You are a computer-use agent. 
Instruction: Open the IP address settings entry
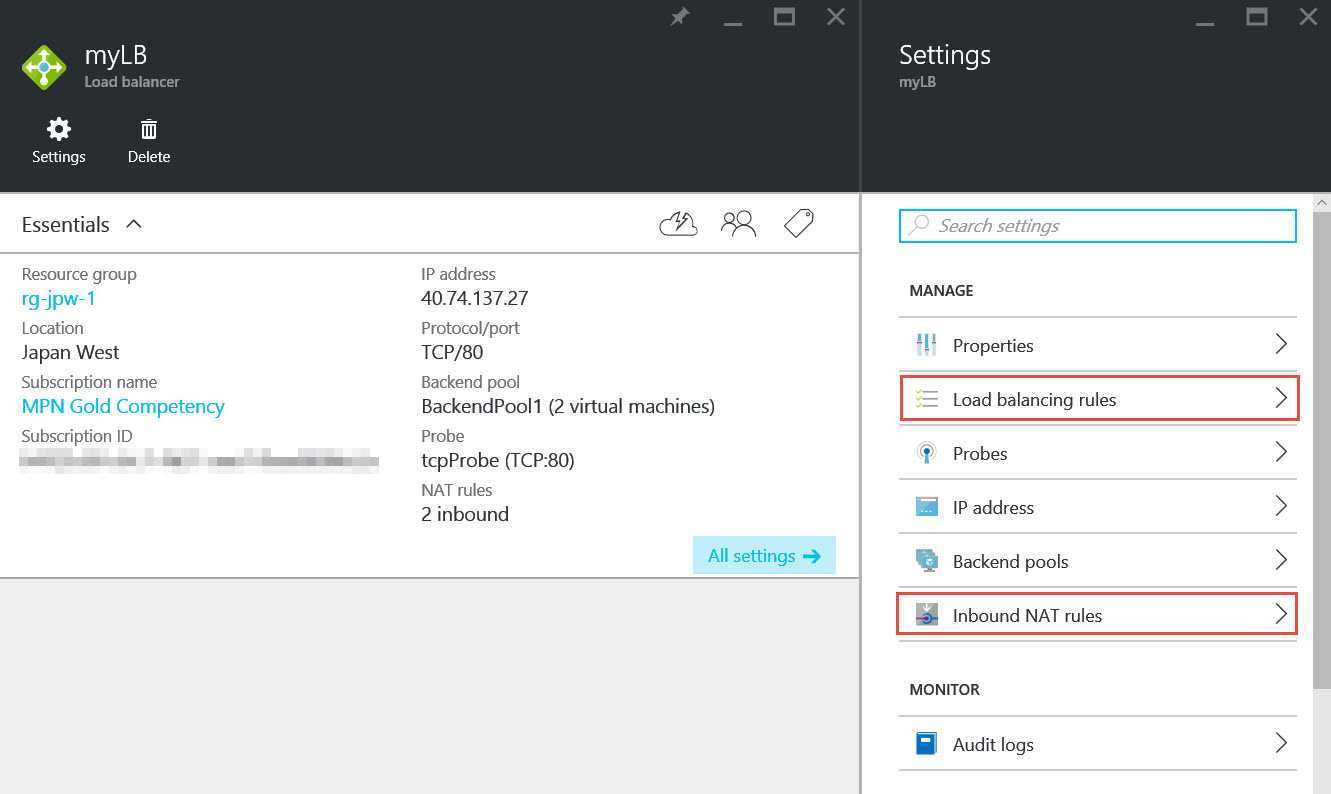point(1098,507)
